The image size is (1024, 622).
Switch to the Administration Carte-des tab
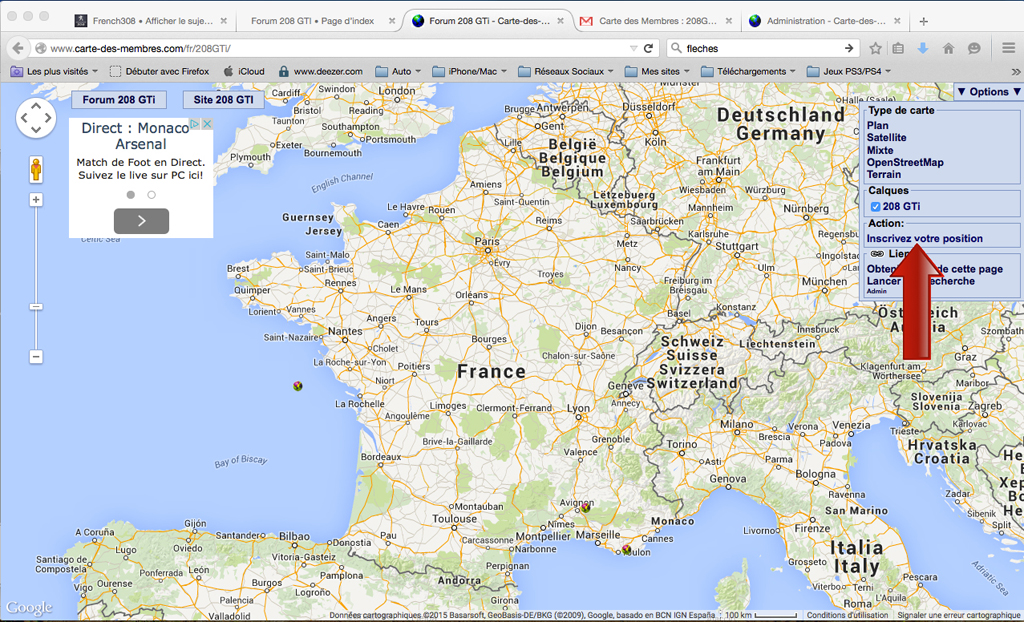tap(825, 21)
